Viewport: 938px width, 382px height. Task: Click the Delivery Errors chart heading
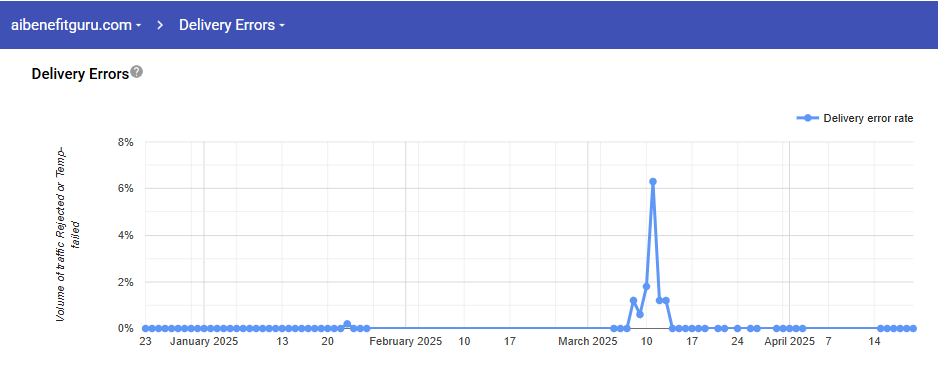pos(80,74)
